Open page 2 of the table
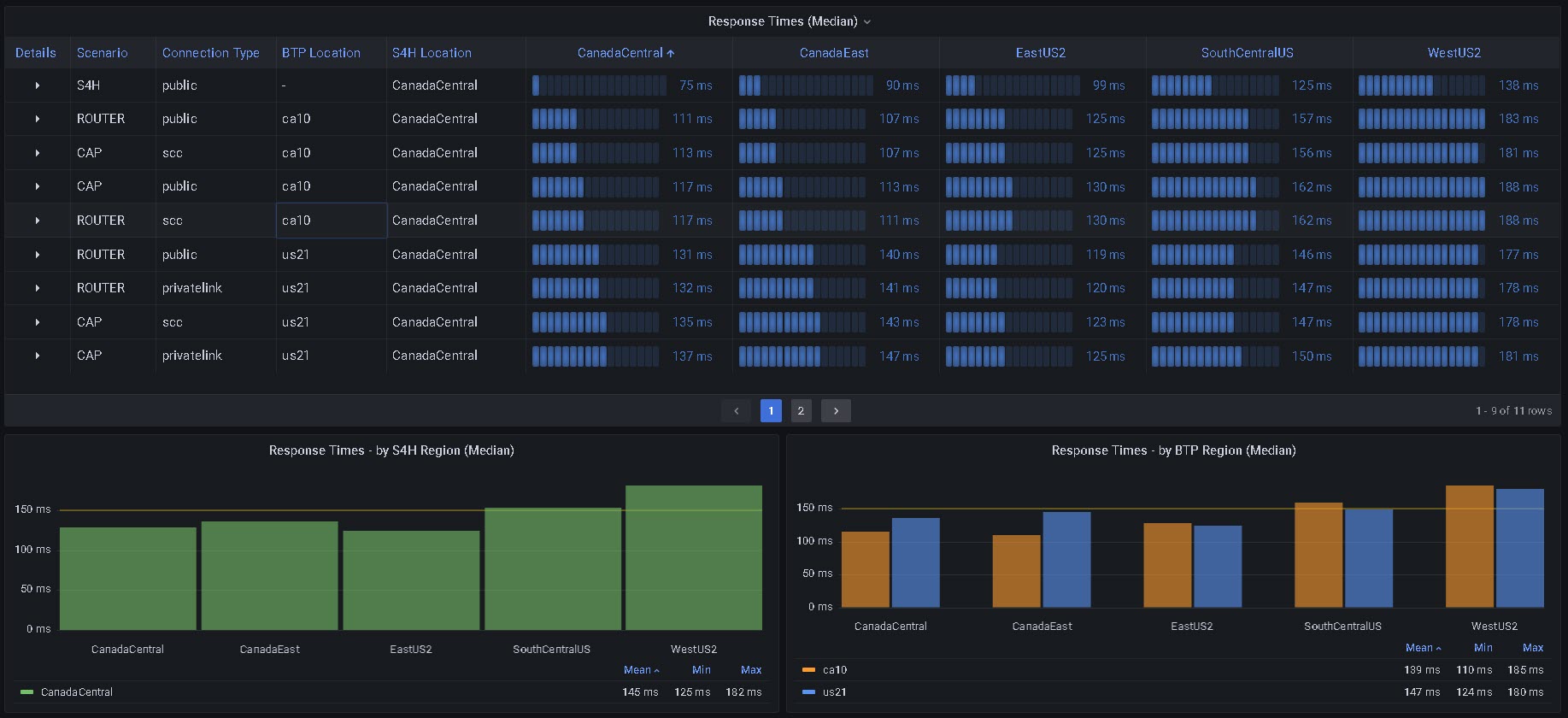This screenshot has width=1568, height=718. coord(801,411)
